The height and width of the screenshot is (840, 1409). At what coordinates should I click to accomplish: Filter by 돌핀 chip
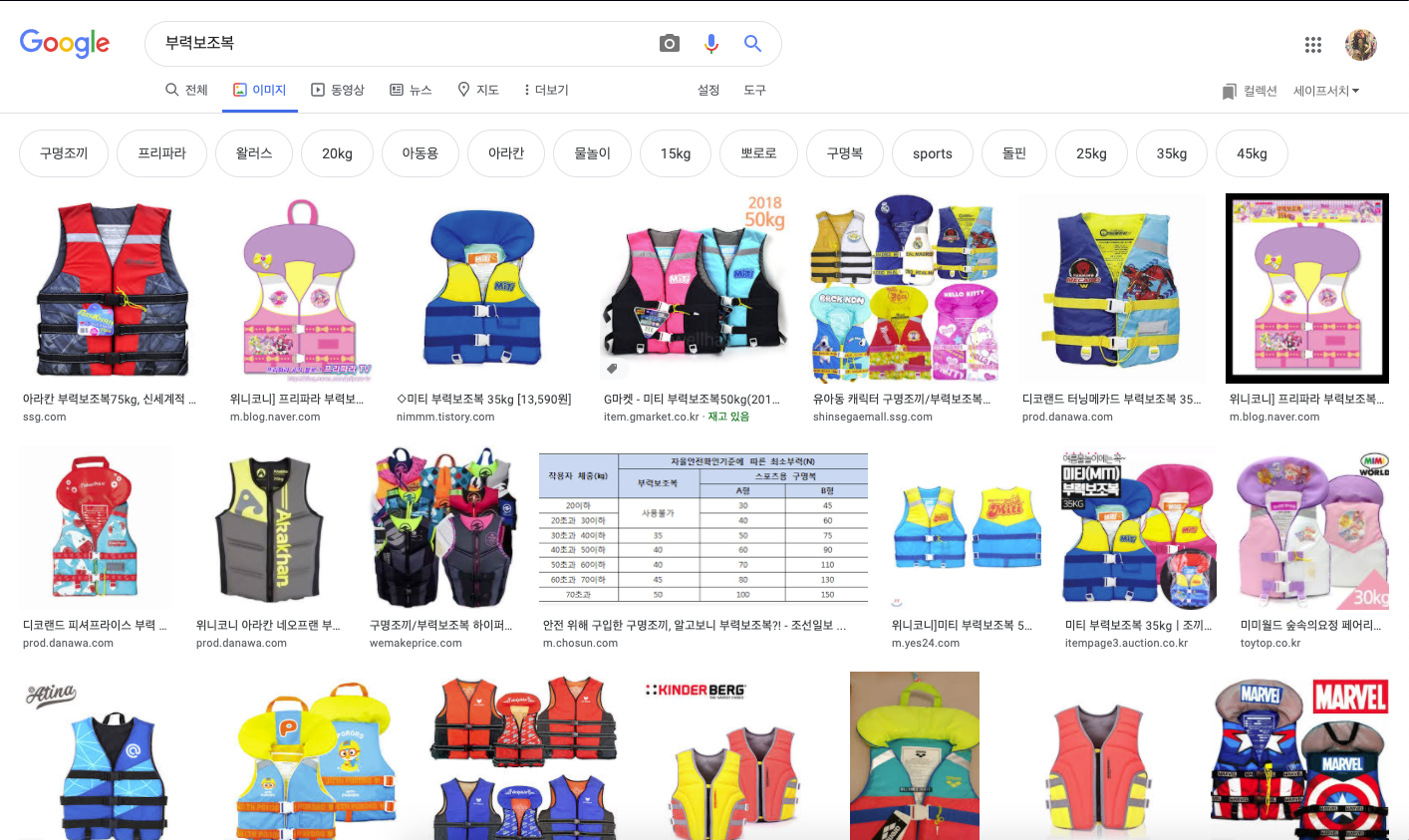coord(1014,153)
